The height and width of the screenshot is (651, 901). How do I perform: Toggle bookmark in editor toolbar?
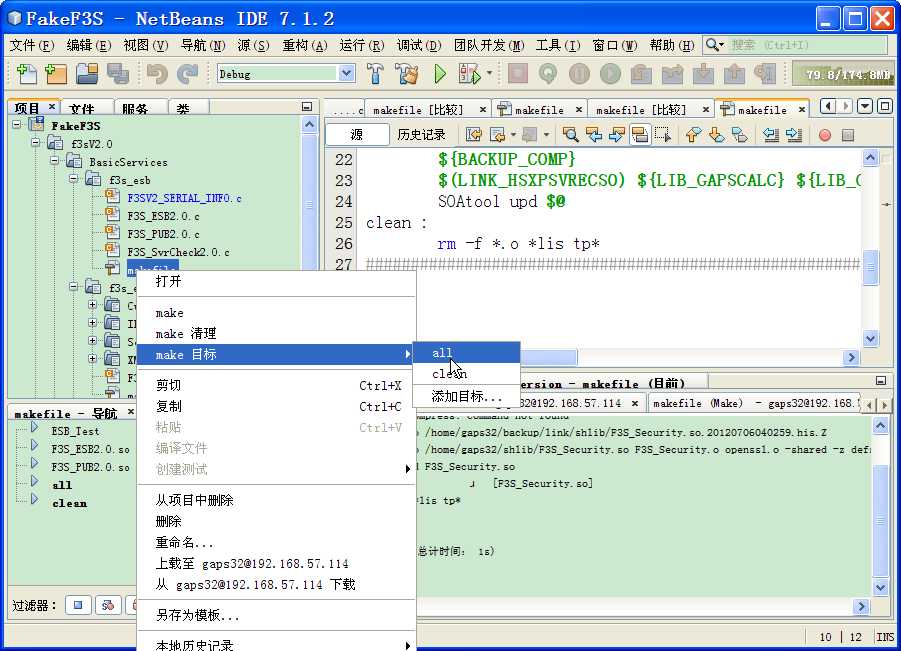pyautogui.click(x=740, y=135)
